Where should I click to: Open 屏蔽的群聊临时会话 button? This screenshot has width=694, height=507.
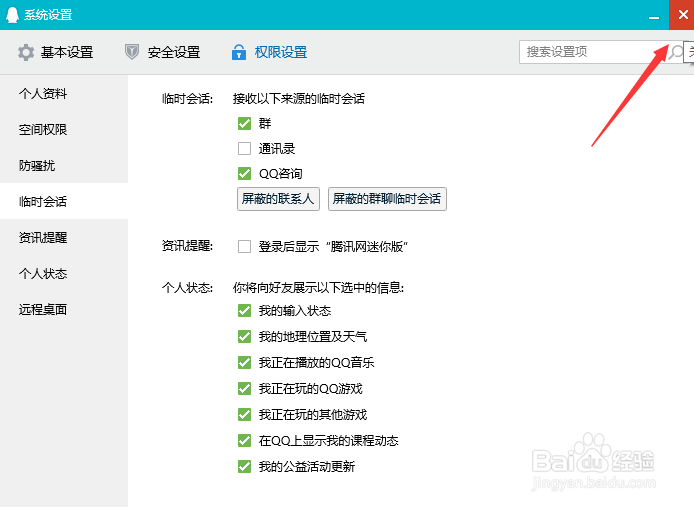click(387, 199)
